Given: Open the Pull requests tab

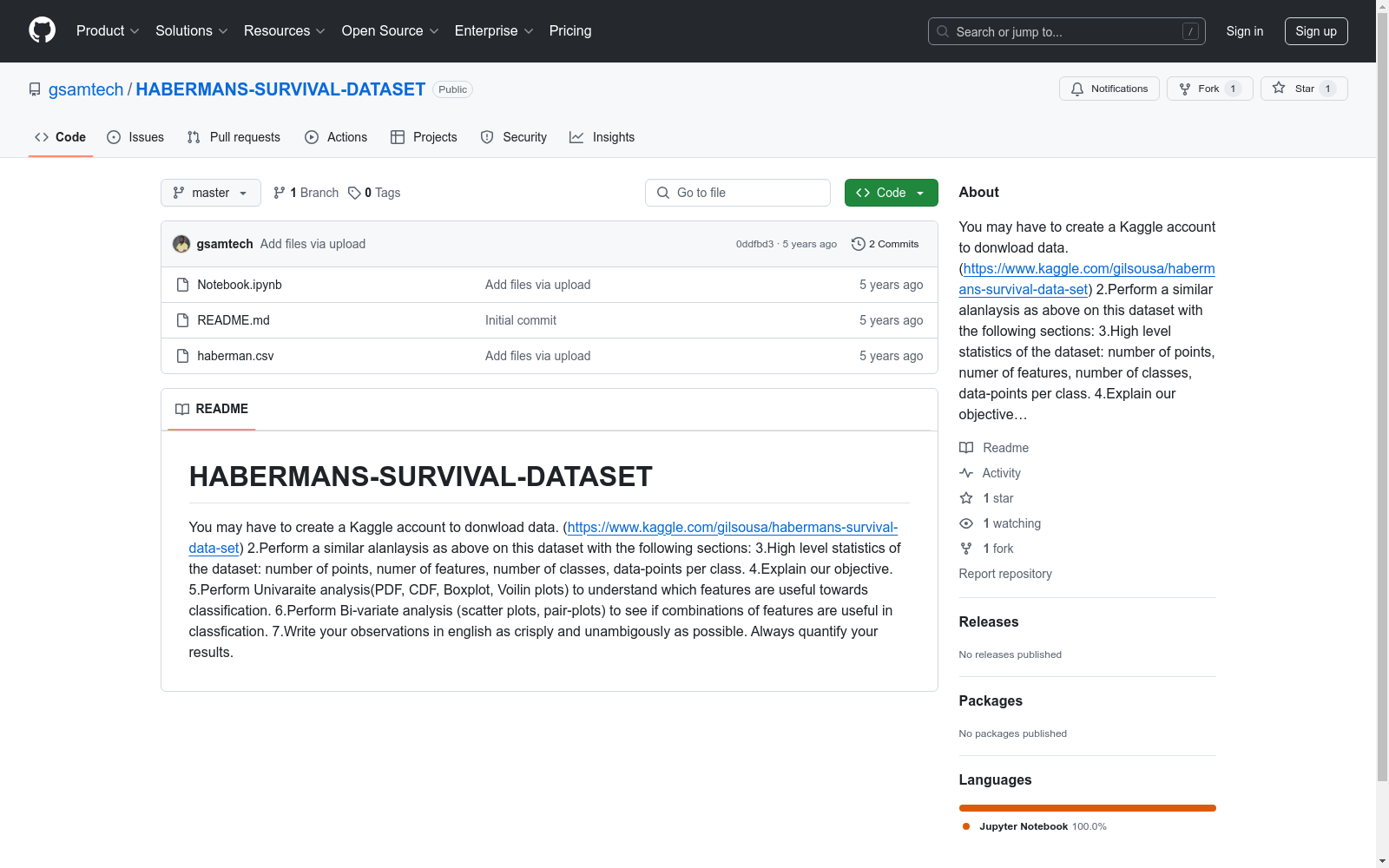Looking at the screenshot, I should tap(234, 137).
